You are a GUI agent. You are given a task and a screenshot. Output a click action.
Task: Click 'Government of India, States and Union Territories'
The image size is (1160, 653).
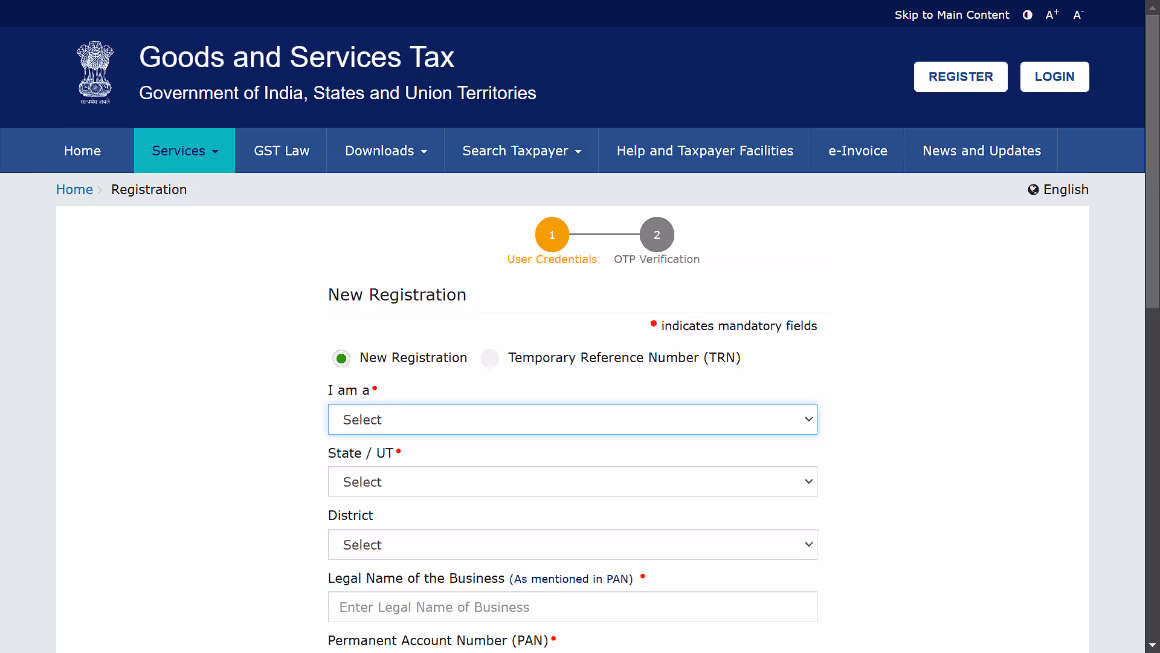337,93
